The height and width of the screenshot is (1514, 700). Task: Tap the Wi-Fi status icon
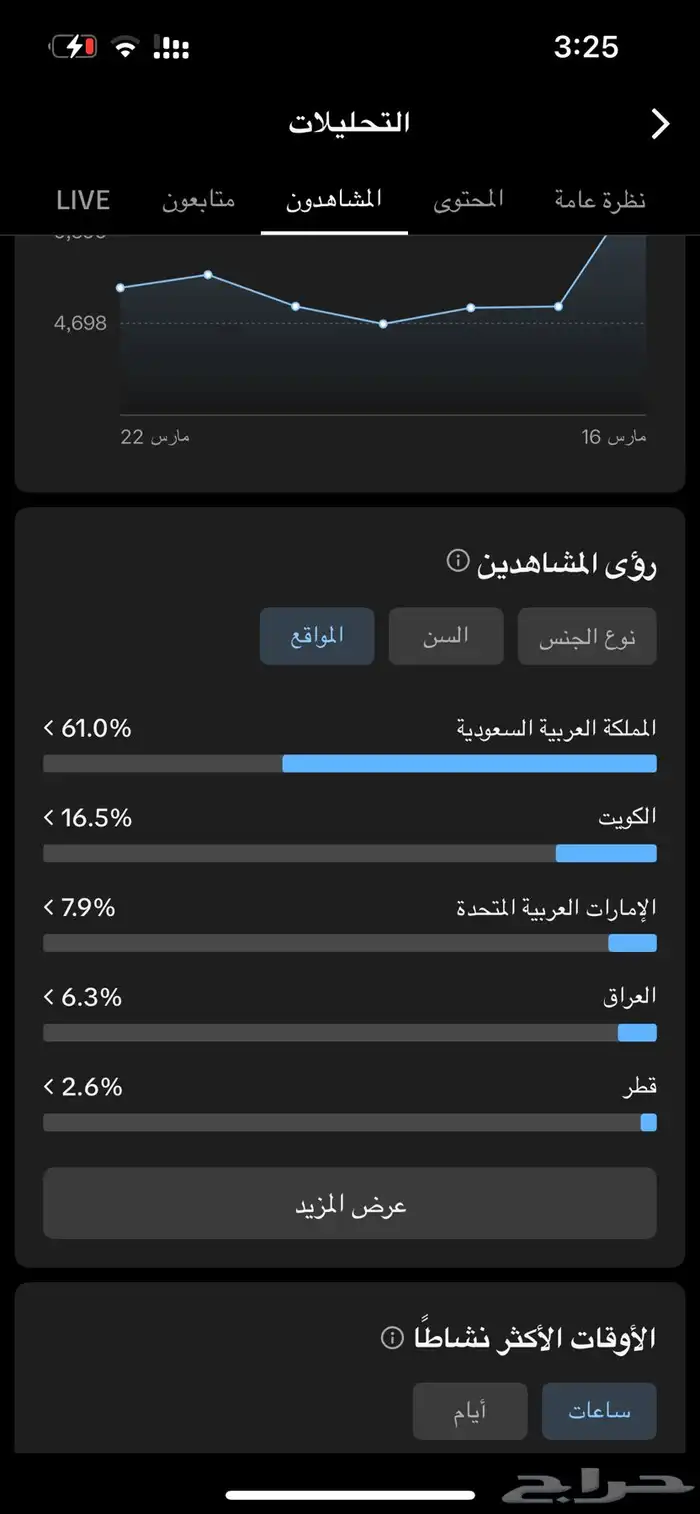click(x=125, y=47)
